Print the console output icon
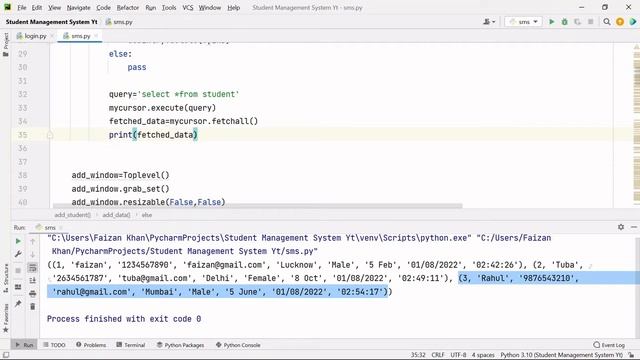Screen dimensions: 640x360 (33, 293)
